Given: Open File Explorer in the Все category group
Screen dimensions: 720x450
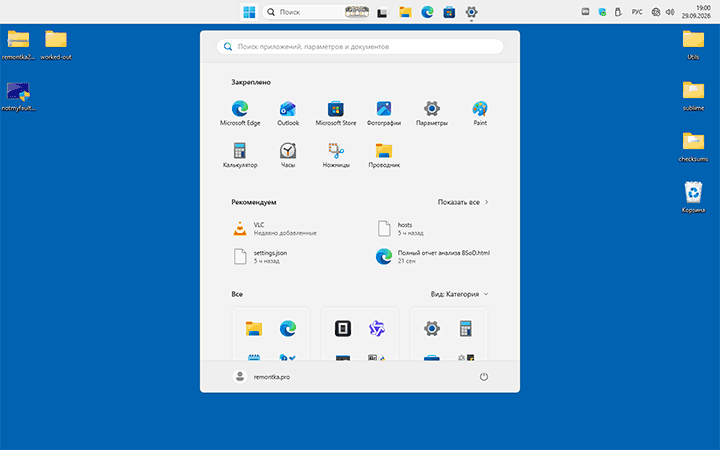Looking at the screenshot, I should tap(254, 329).
